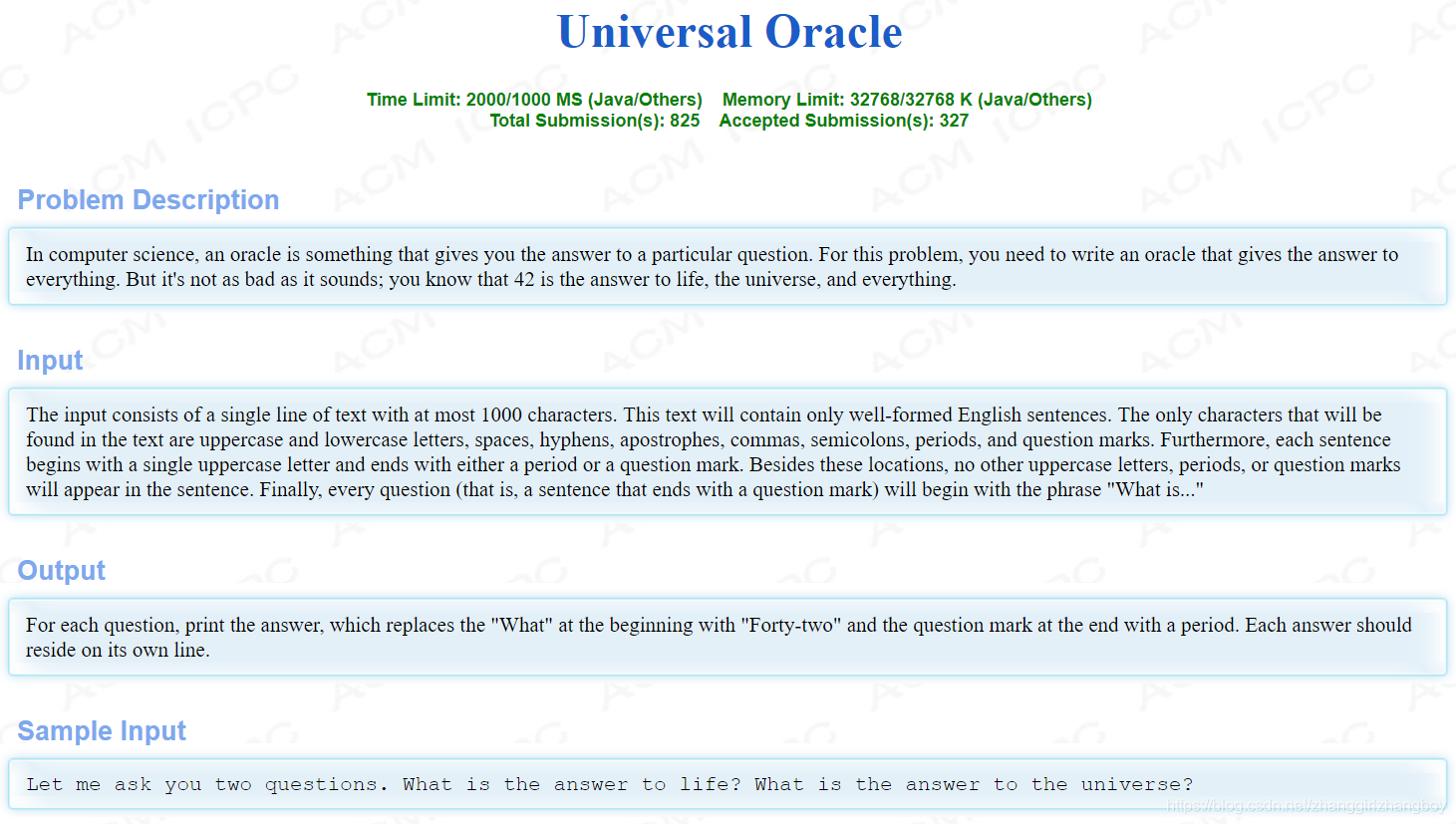Click the output specification paragraph
This screenshot has width=1456, height=824.
pos(719,638)
